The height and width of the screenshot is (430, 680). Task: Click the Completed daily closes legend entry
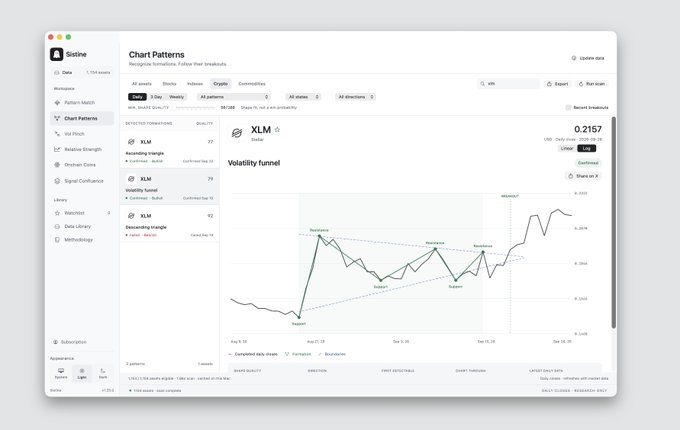pyautogui.click(x=252, y=354)
